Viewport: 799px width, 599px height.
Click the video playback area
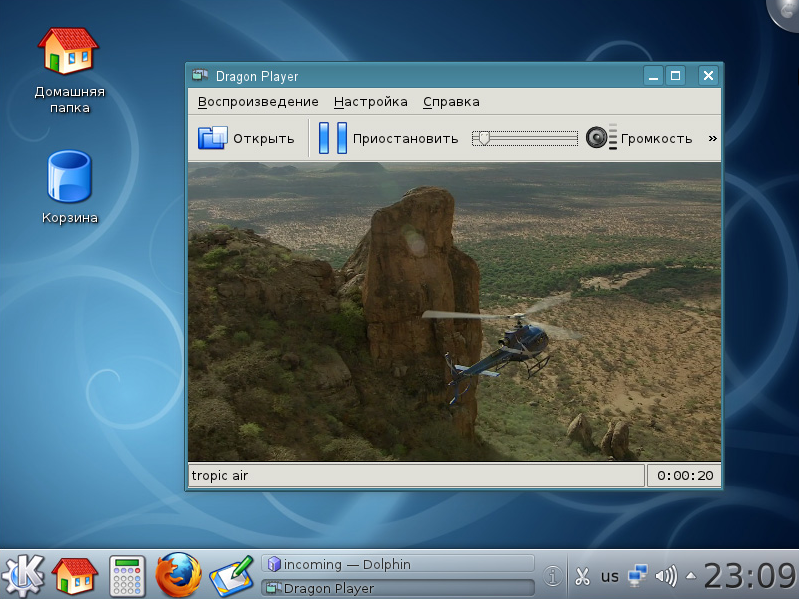click(x=455, y=312)
